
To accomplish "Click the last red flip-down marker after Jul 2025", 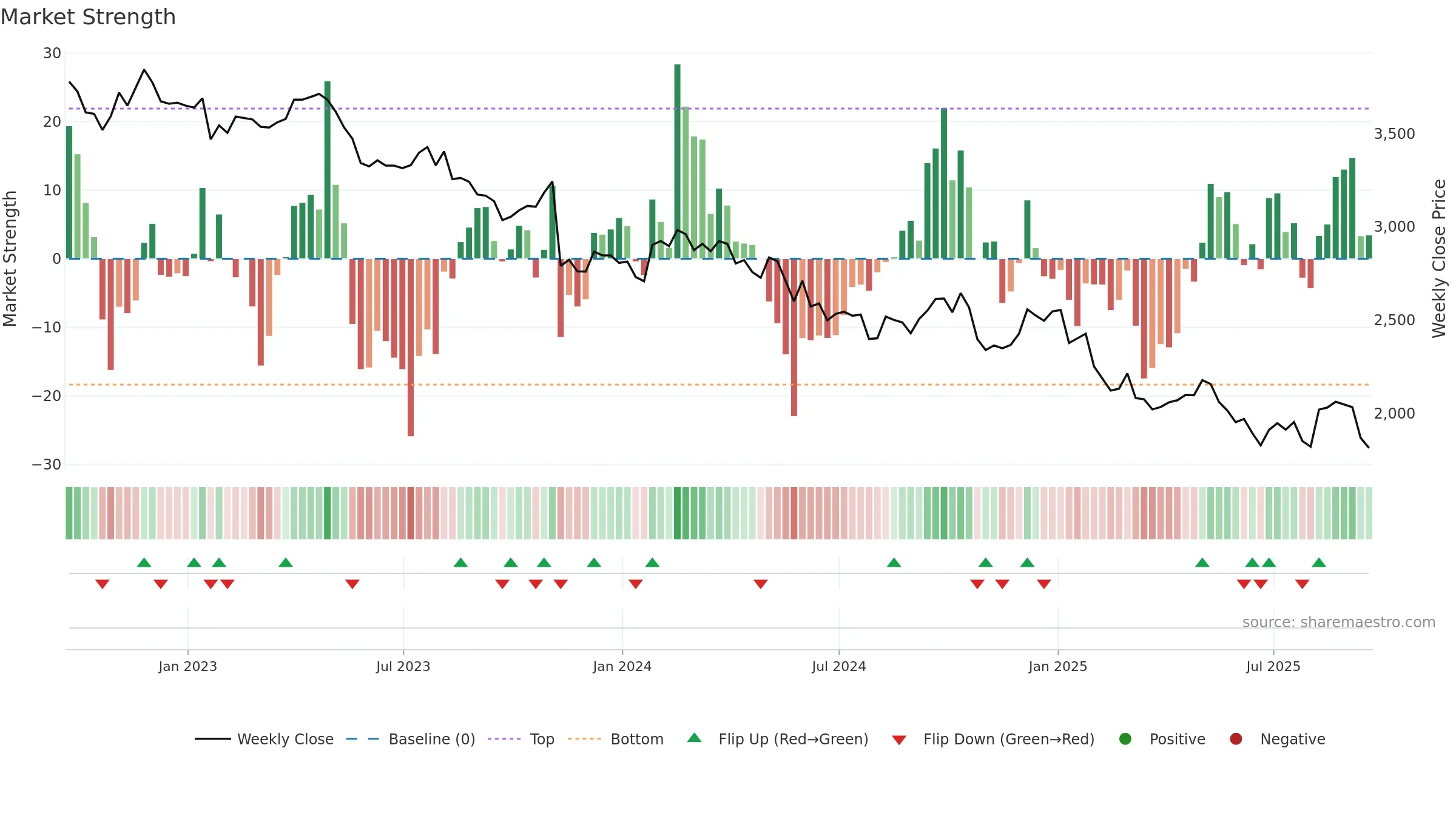I will point(1302,584).
